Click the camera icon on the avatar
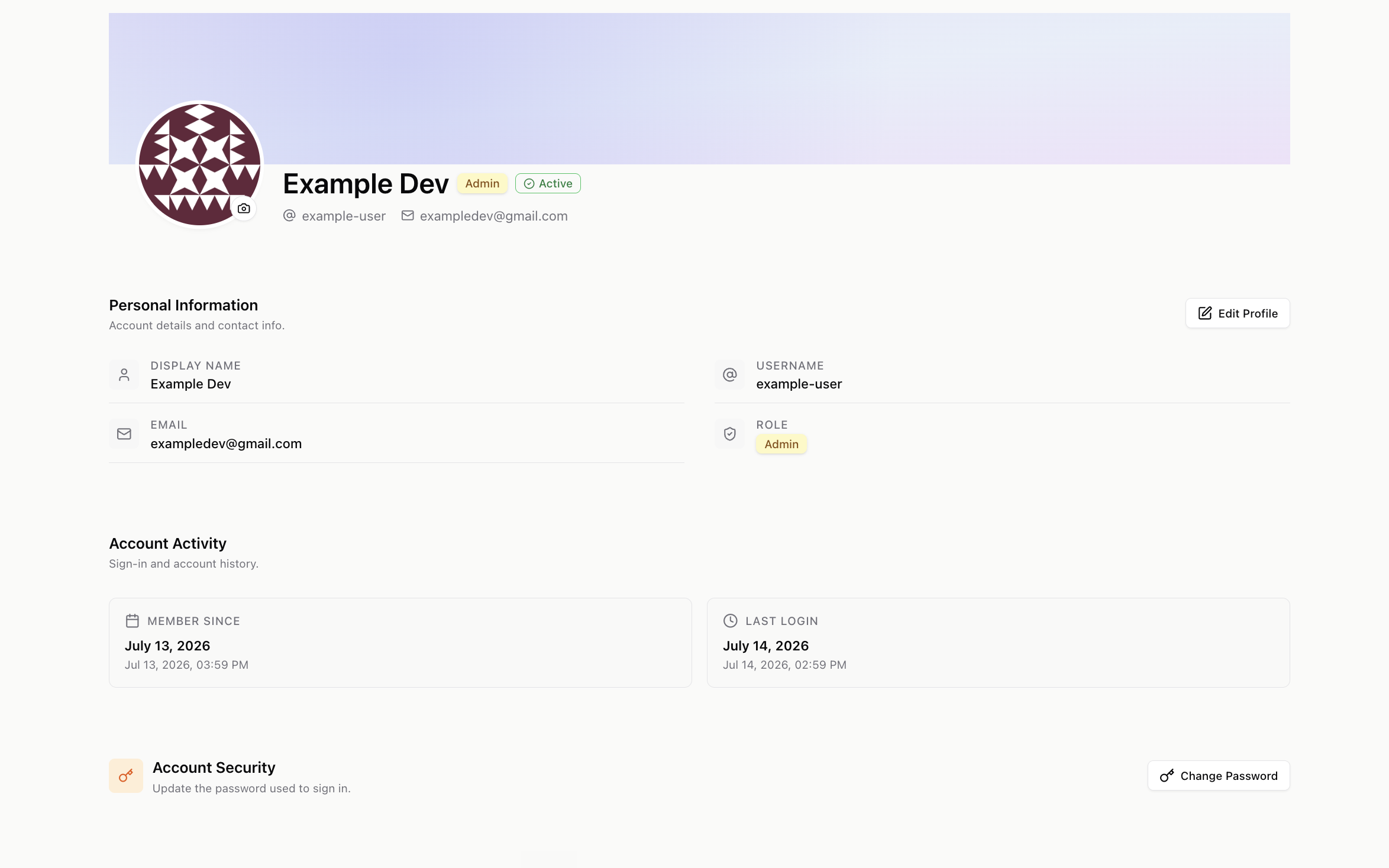Screen dimensions: 1389x868 [x=244, y=209]
